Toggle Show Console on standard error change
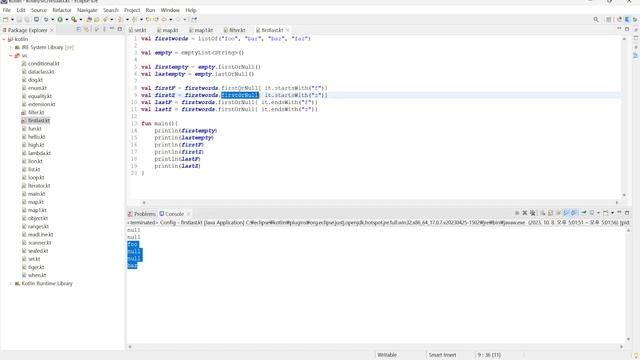 click(574, 213)
